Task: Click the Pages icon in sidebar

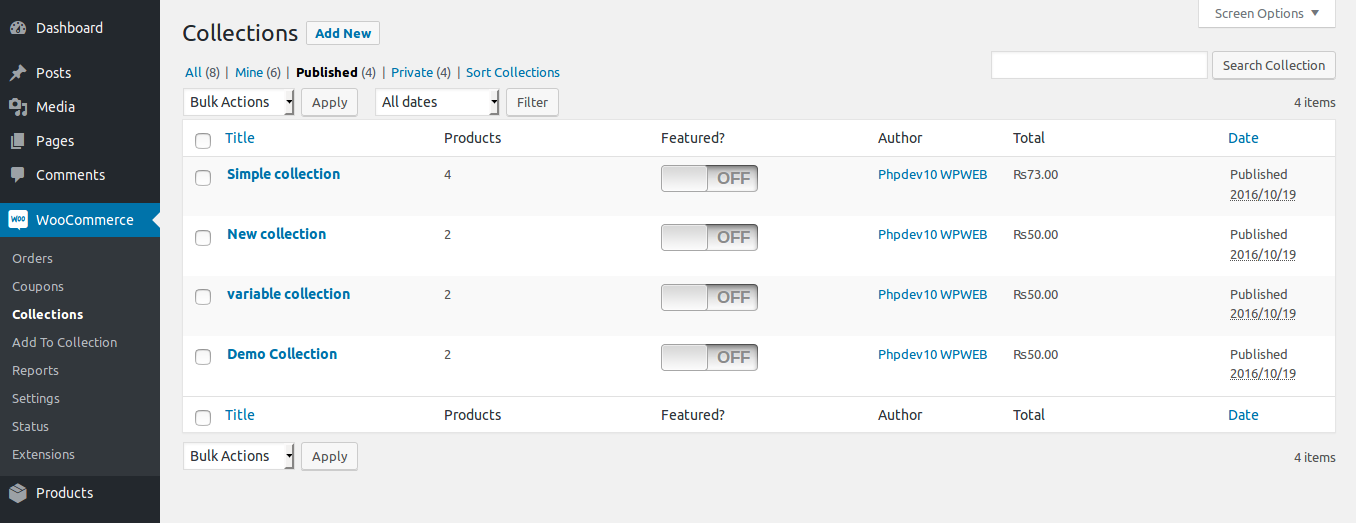Action: click(x=18, y=141)
